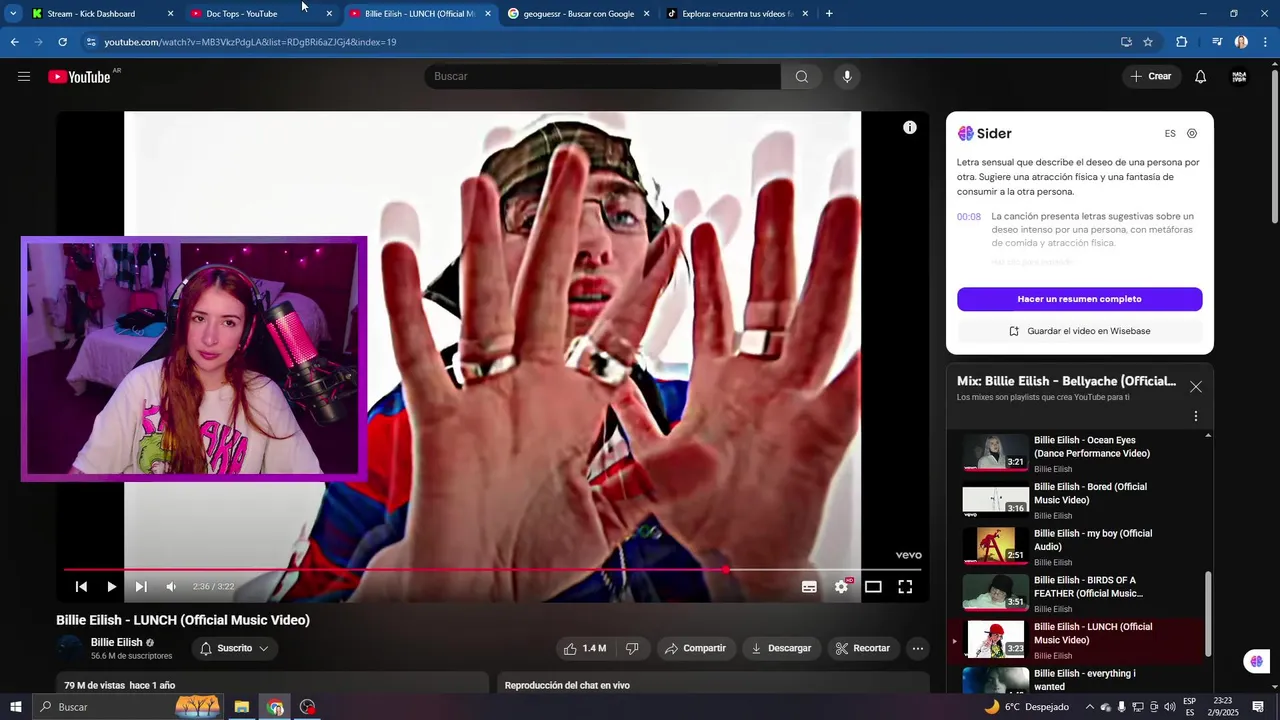Viewport: 1280px width, 720px height.
Task: Skip to the previous video
Action: tap(81, 587)
